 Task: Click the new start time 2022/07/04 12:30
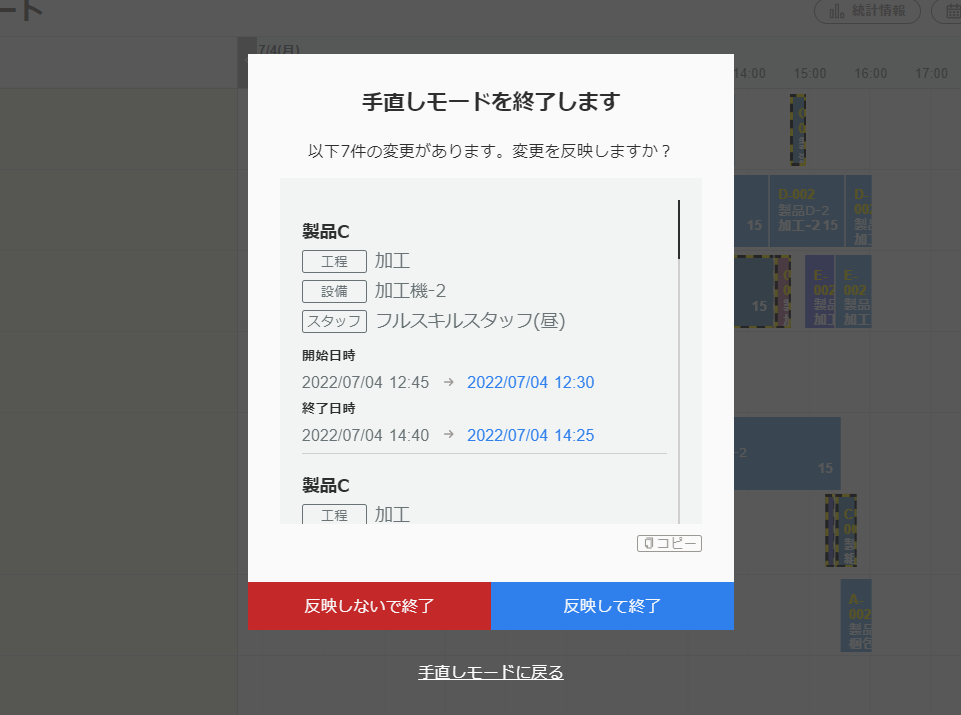(x=531, y=382)
